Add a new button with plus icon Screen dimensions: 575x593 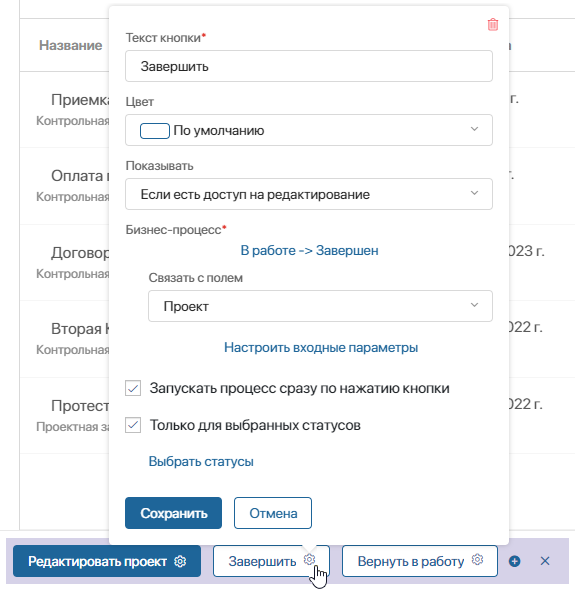(514, 561)
